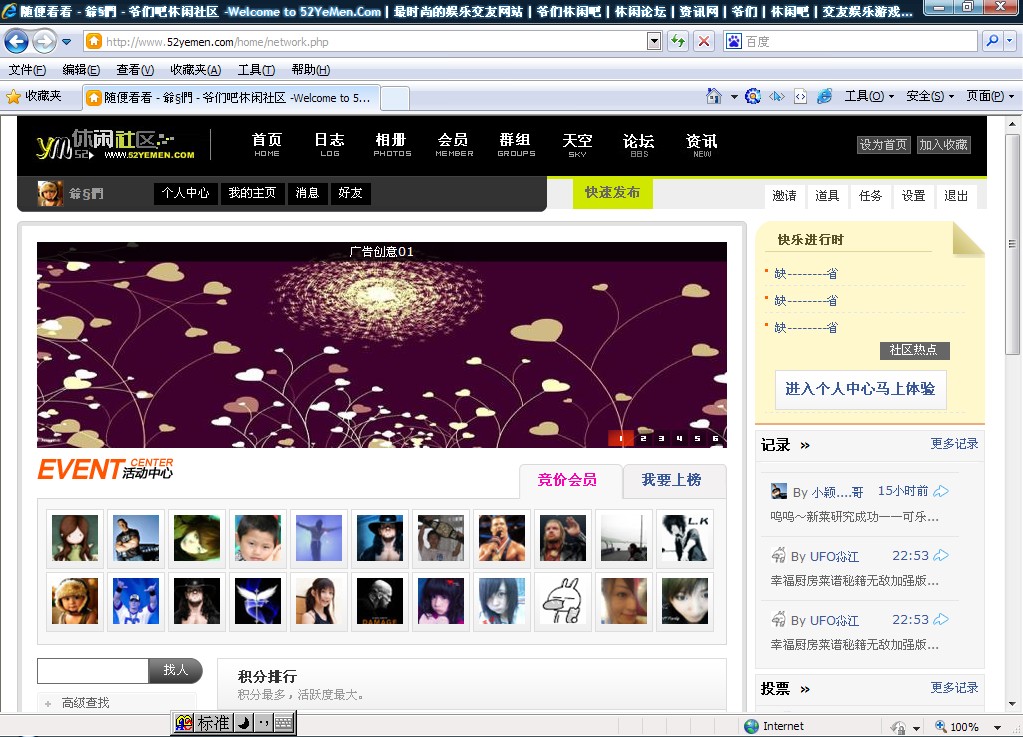The width and height of the screenshot is (1023, 737).
Task: Switch to the 竞价会员 tab
Action: click(x=567, y=480)
